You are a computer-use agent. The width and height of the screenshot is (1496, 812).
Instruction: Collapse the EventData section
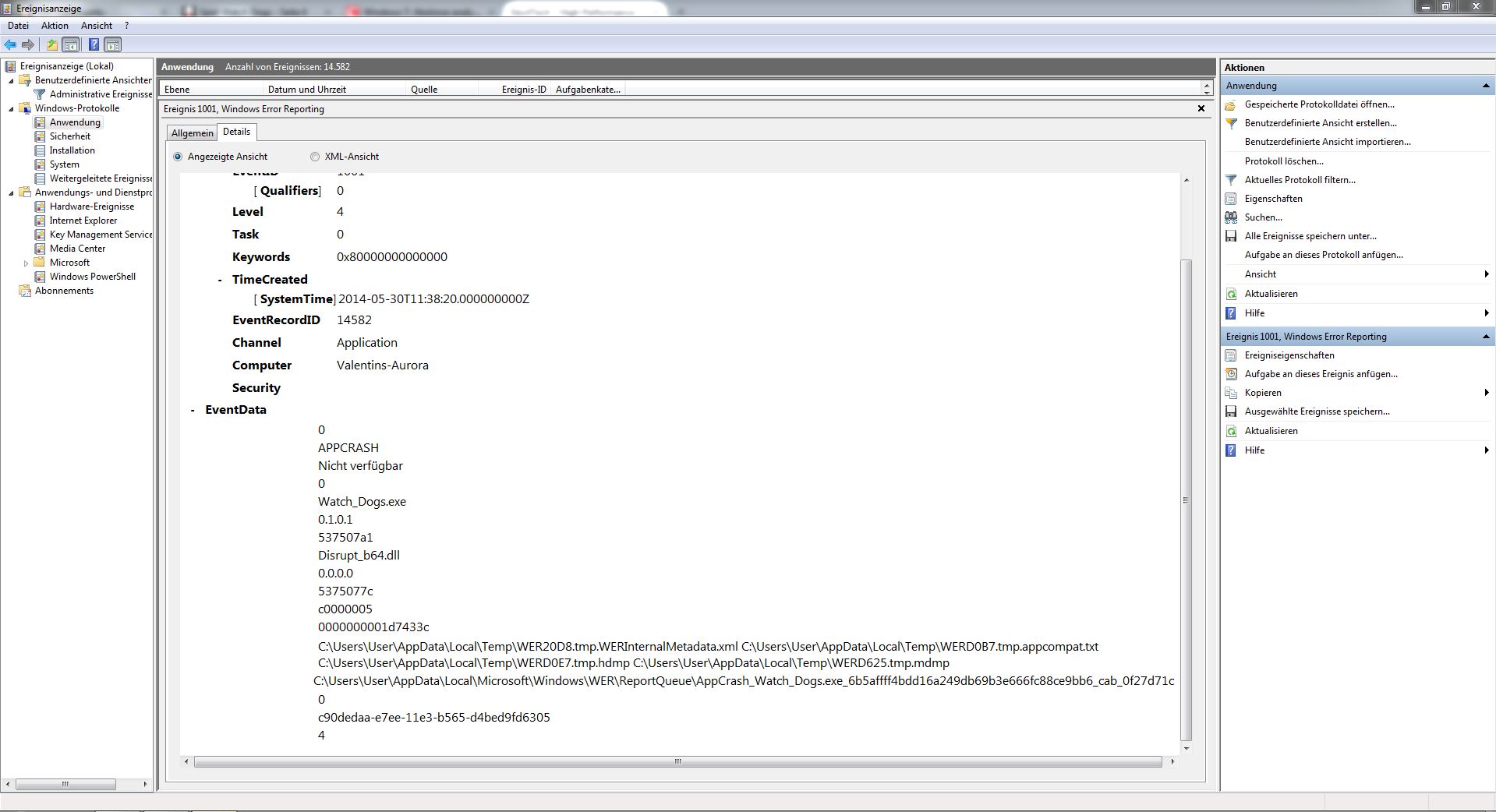point(193,410)
